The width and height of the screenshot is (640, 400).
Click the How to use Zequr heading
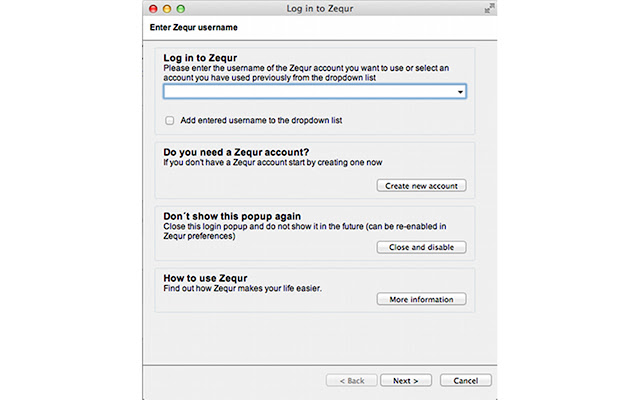[205, 277]
